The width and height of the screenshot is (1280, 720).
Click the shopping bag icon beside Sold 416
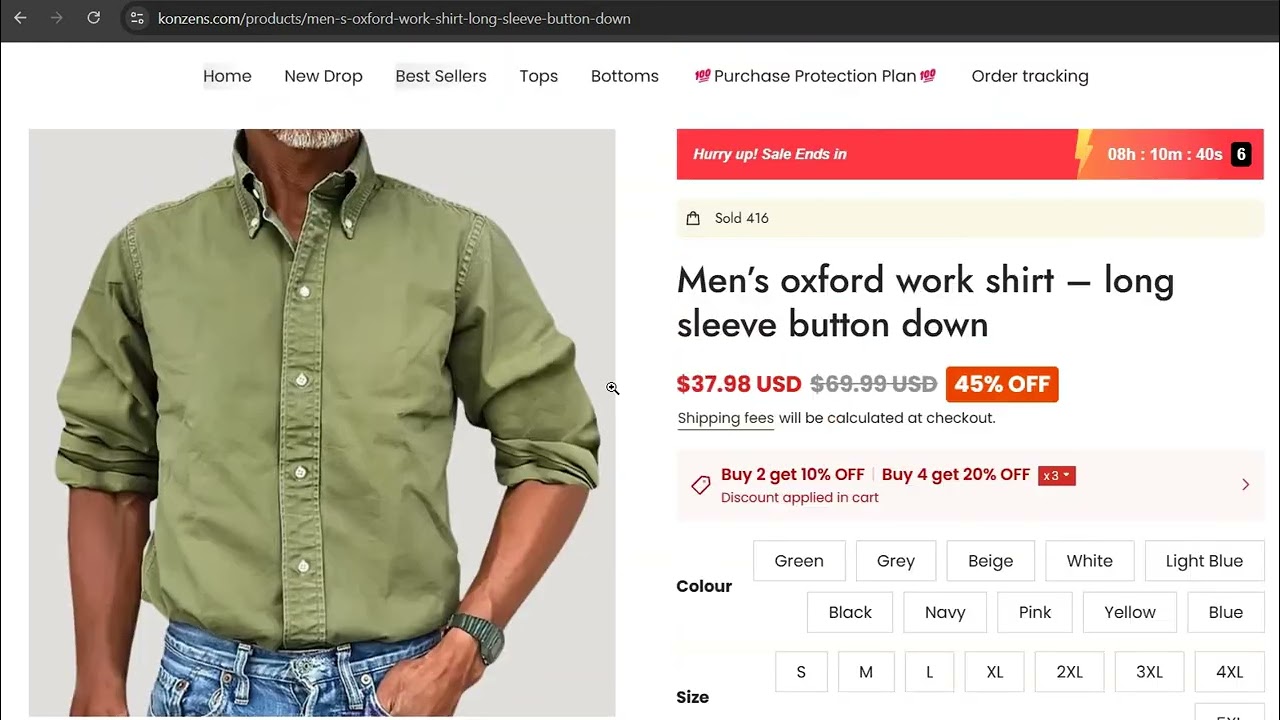click(693, 218)
